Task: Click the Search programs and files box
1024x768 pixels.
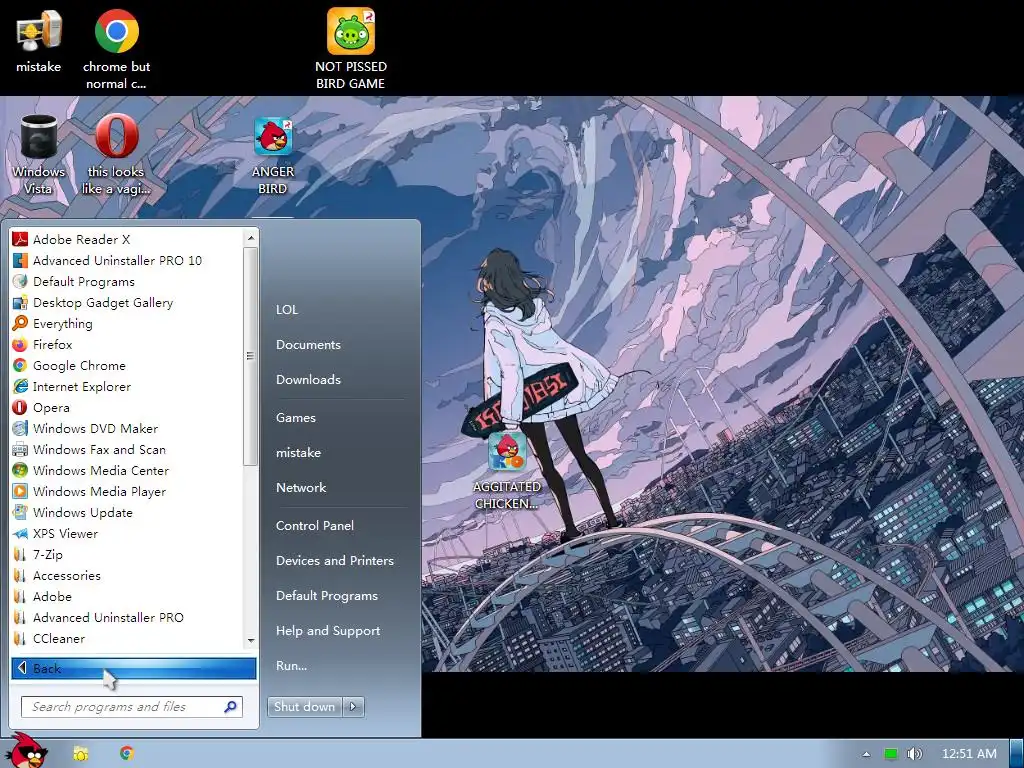Action: click(x=132, y=707)
